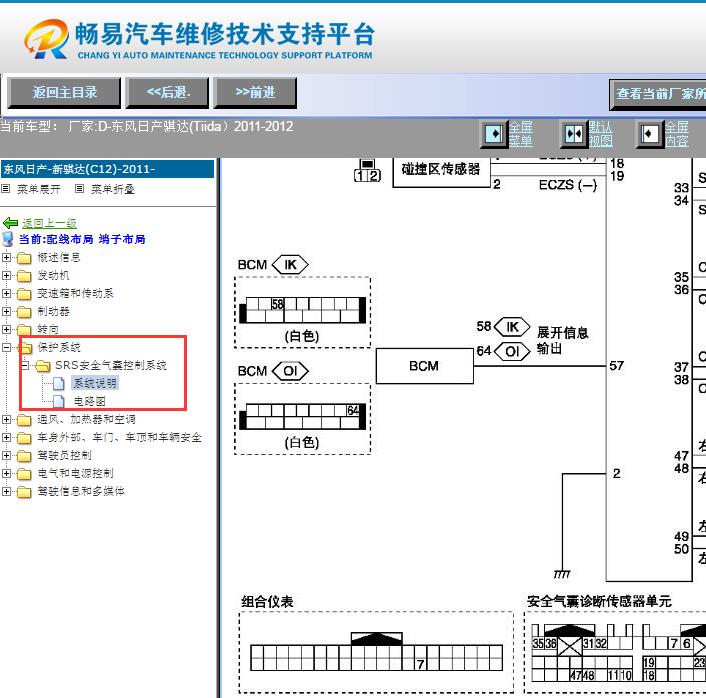Click the 展开信息 输出 label
The height and width of the screenshot is (698, 706).
562,340
